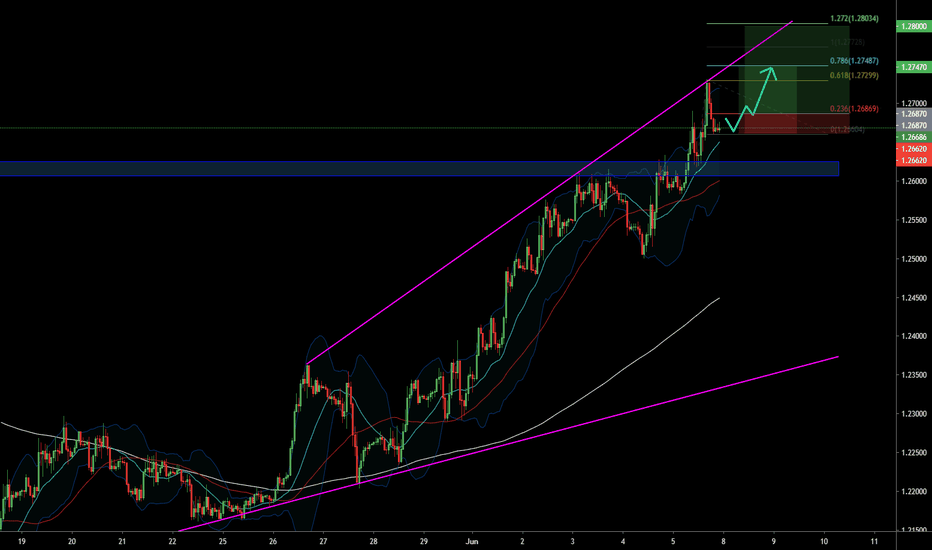Click date 27 on time axis

[323, 542]
